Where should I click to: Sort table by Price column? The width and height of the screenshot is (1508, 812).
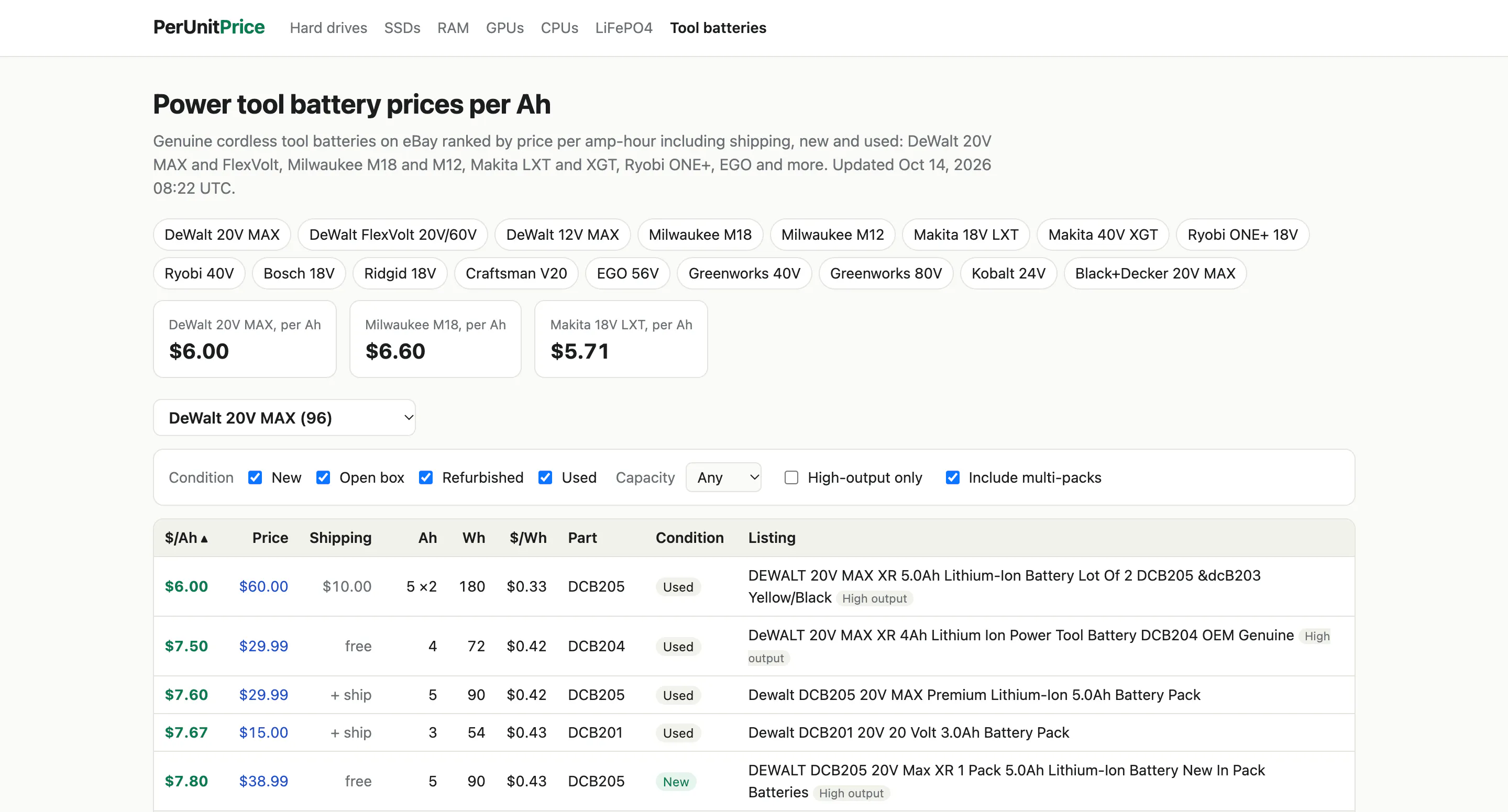click(270, 538)
